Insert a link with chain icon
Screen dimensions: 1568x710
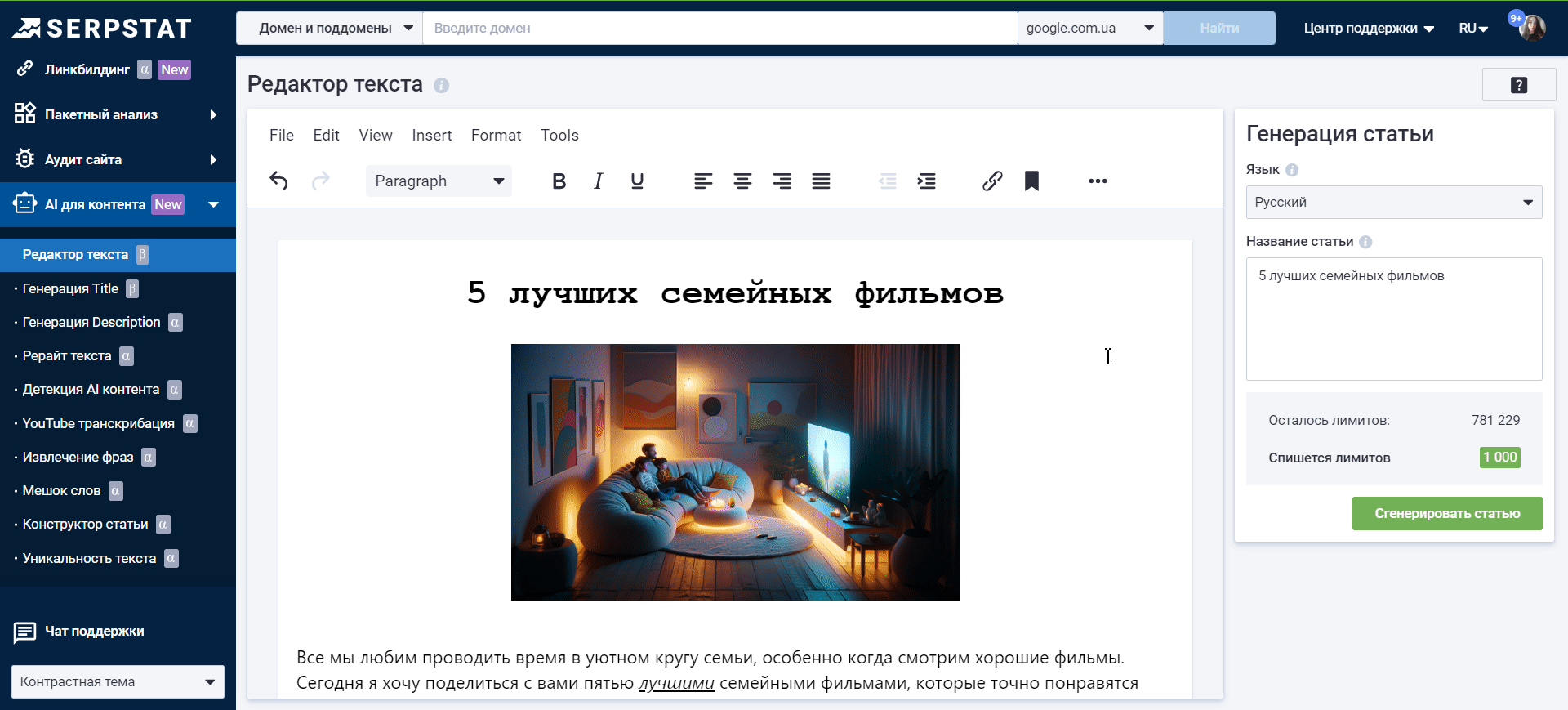click(x=992, y=181)
